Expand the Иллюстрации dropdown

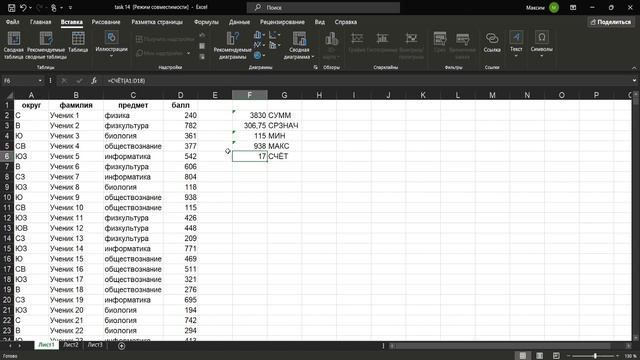(x=111, y=45)
